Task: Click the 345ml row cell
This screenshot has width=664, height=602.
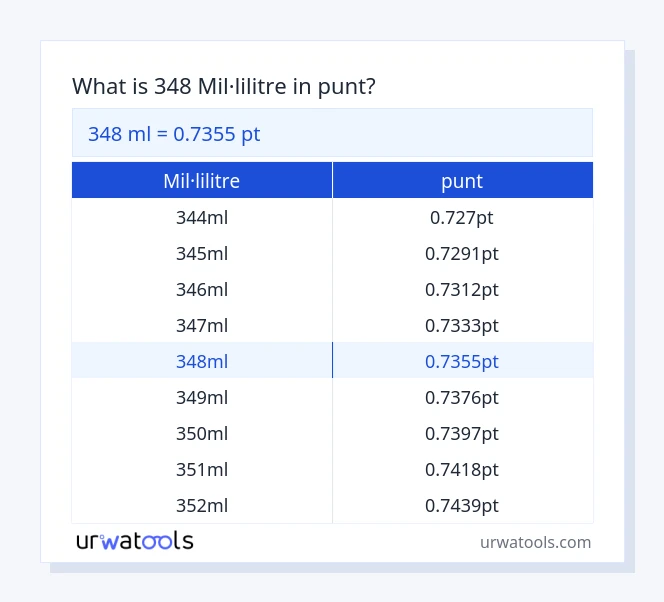Action: click(x=201, y=253)
